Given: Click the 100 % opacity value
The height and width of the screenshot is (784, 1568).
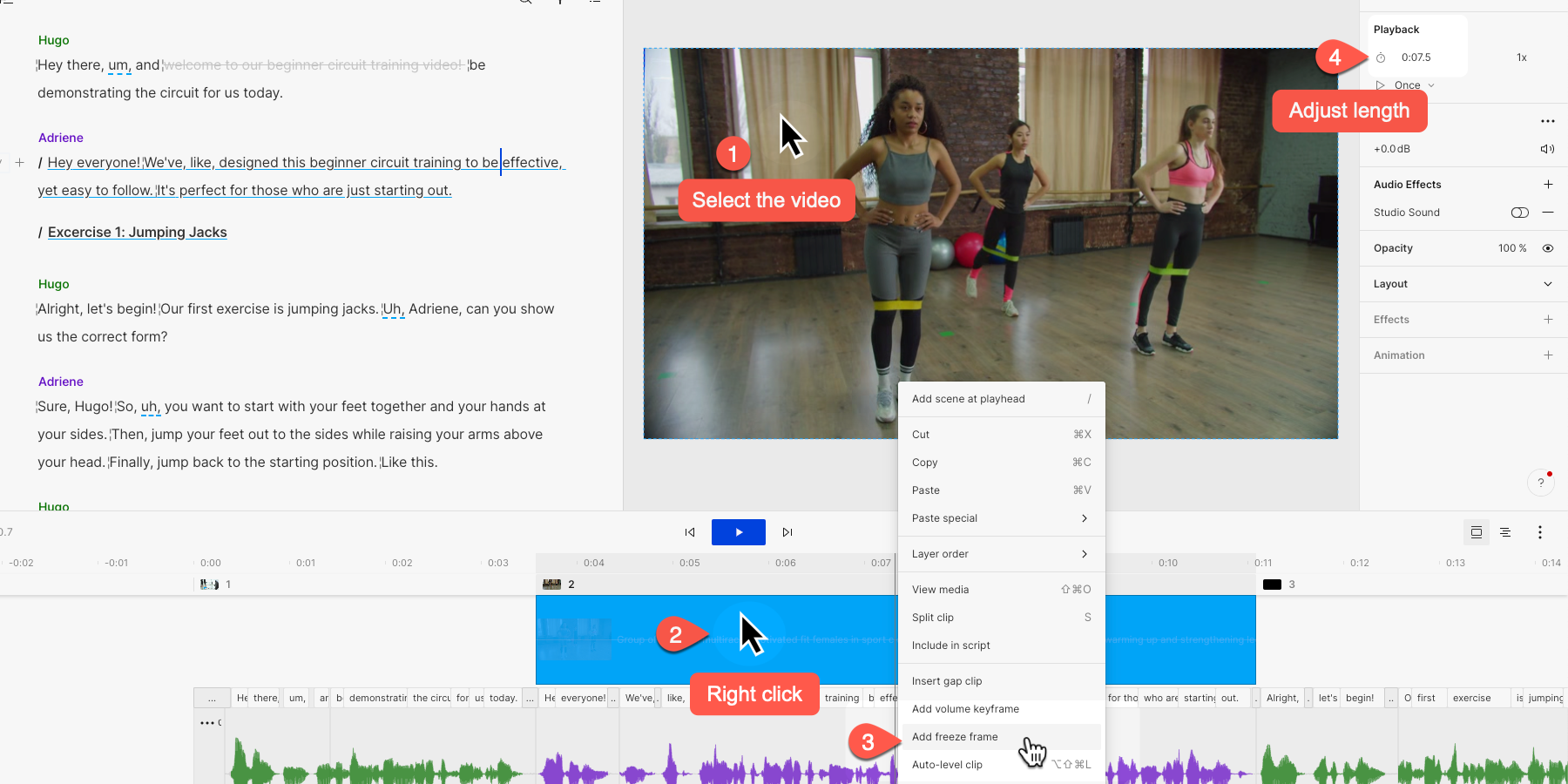Looking at the screenshot, I should coord(1512,248).
